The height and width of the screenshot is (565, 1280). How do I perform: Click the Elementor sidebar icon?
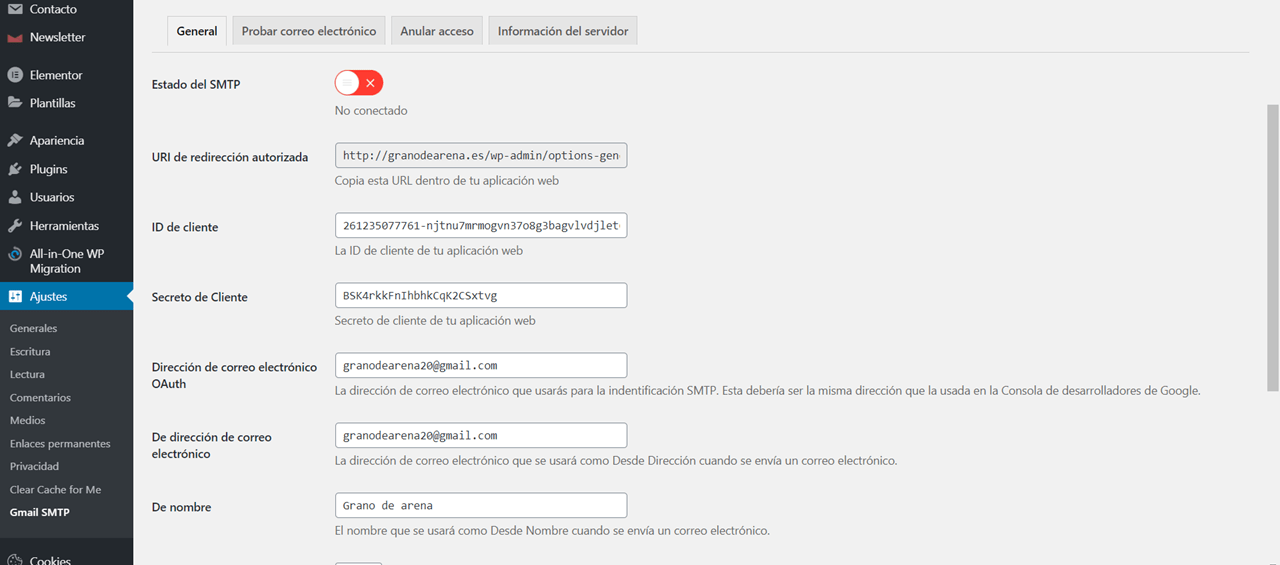[15, 75]
